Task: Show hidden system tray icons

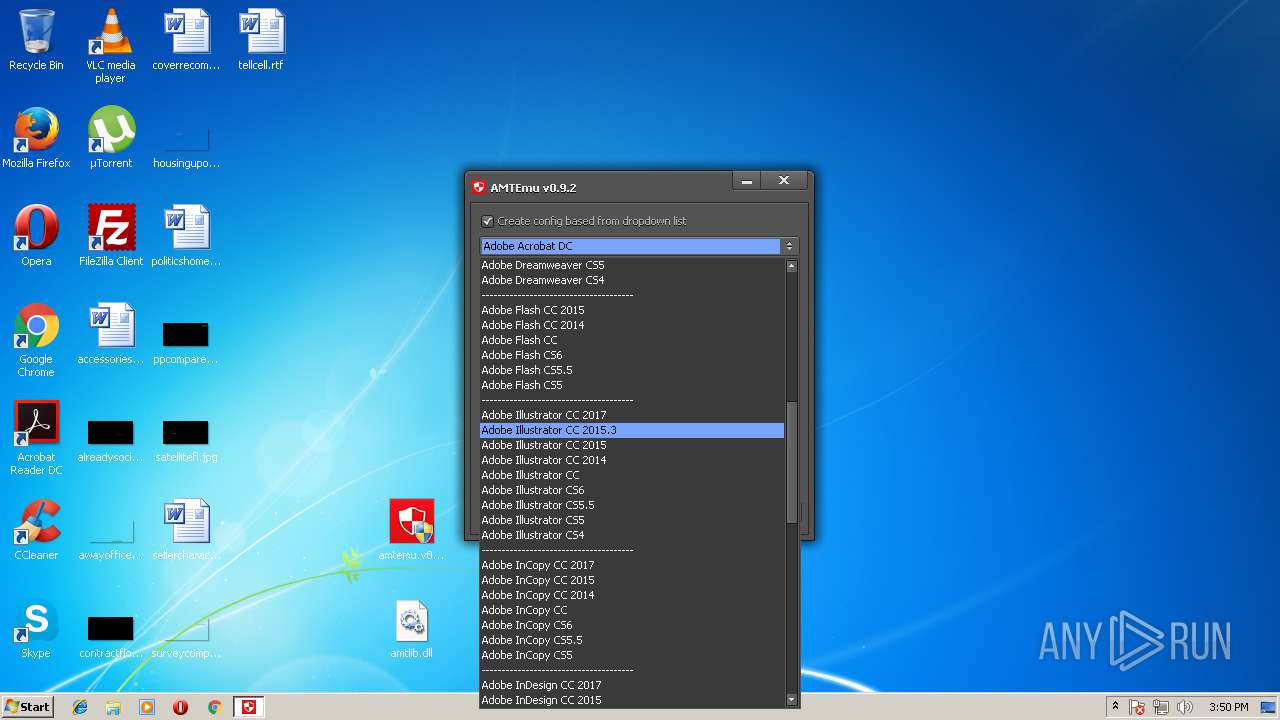Action: [x=1116, y=707]
